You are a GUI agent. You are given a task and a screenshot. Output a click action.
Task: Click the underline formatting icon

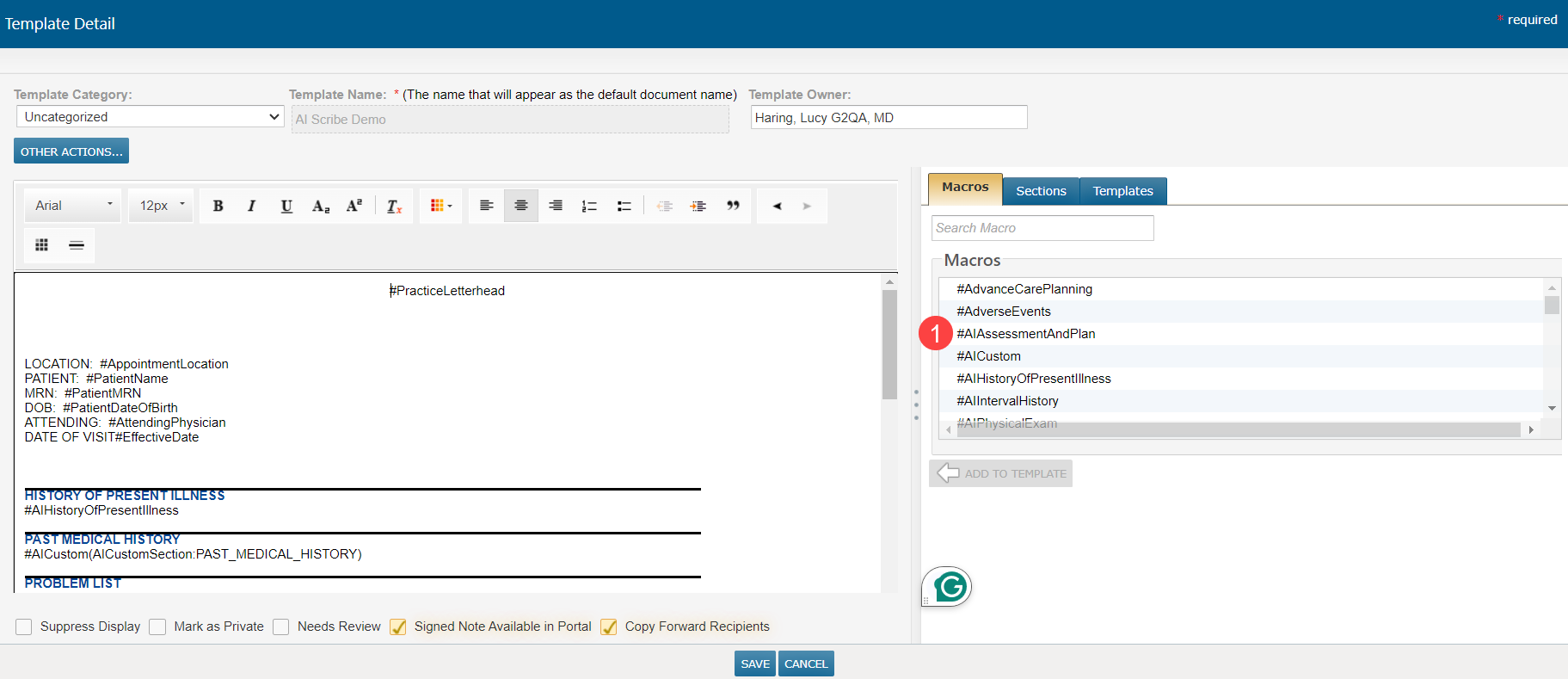[x=286, y=206]
